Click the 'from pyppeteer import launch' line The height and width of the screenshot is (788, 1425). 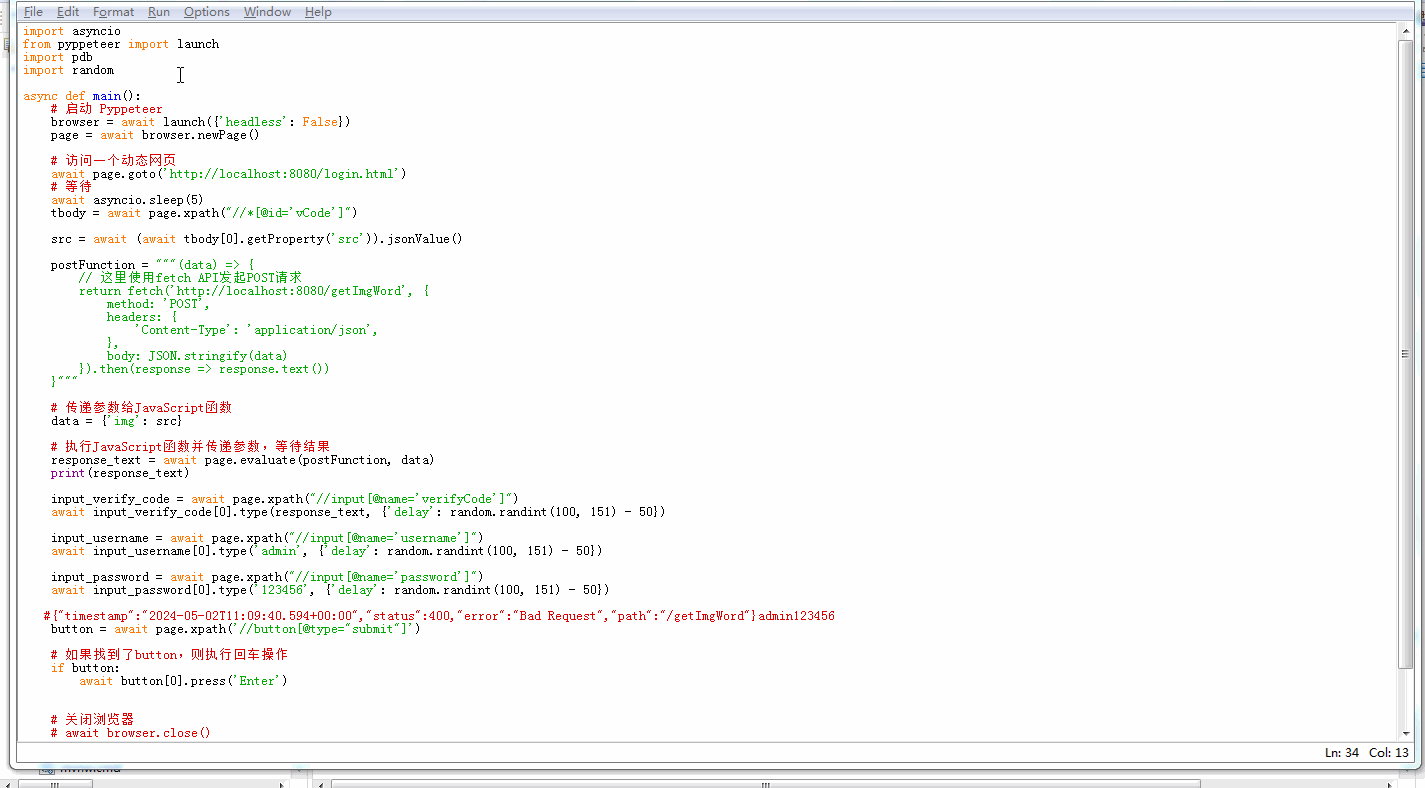click(121, 44)
